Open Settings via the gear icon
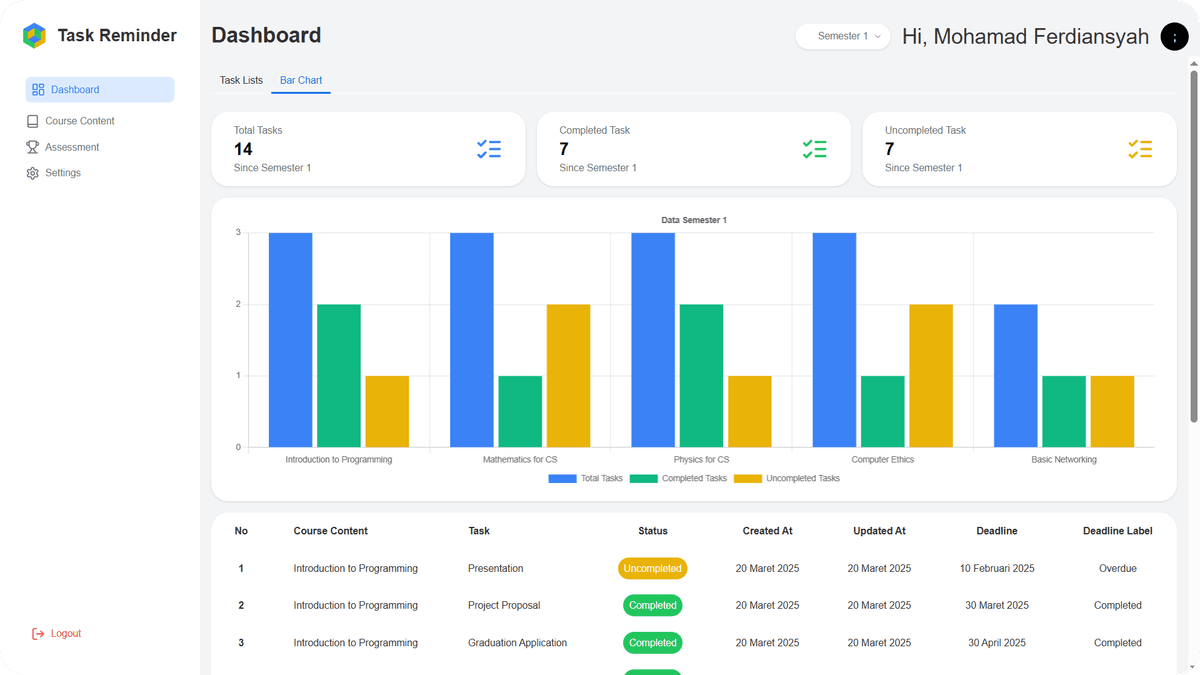Image resolution: width=1200 pixels, height=675 pixels. [x=33, y=173]
